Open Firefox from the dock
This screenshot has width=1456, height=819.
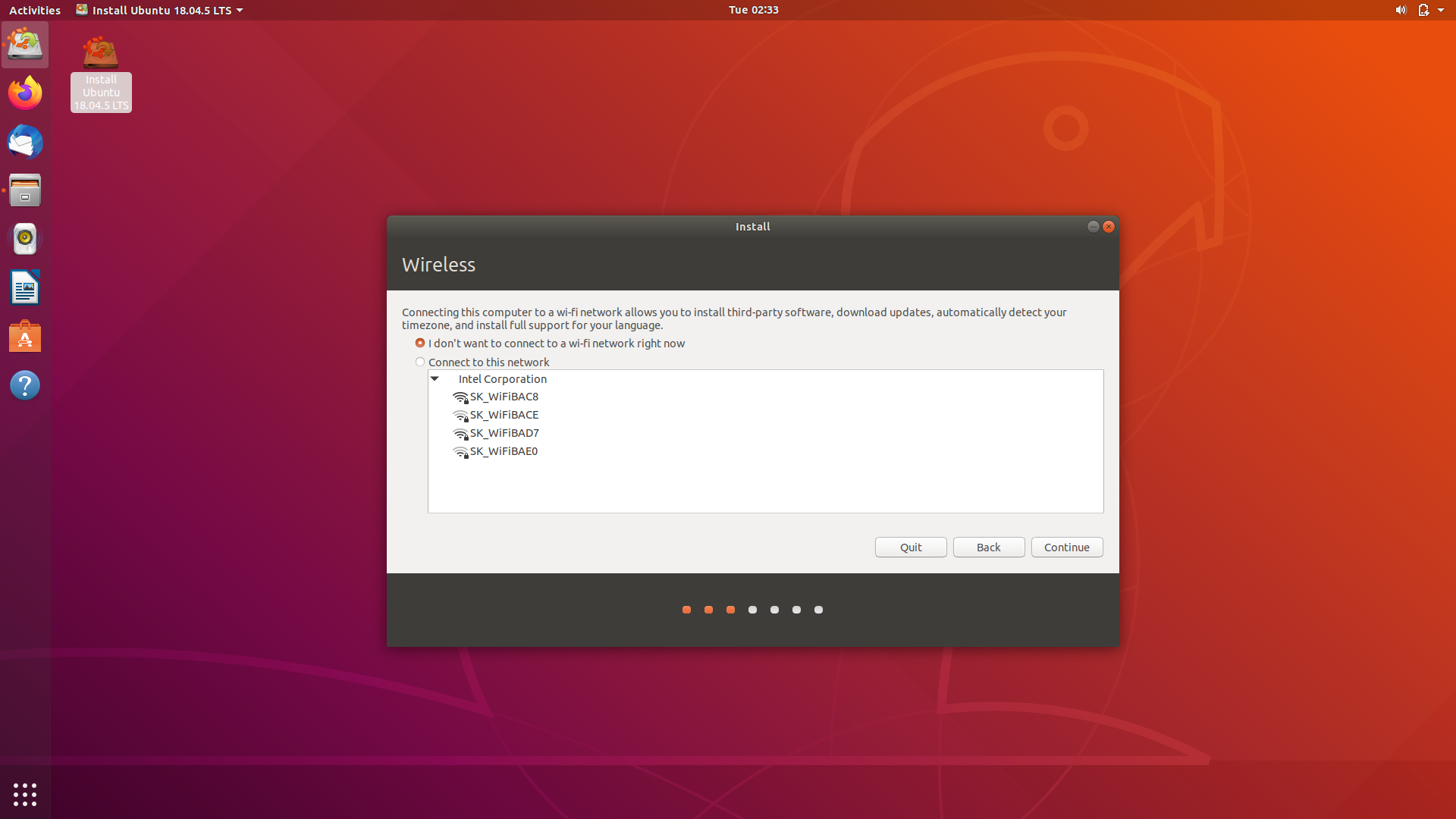click(x=25, y=93)
